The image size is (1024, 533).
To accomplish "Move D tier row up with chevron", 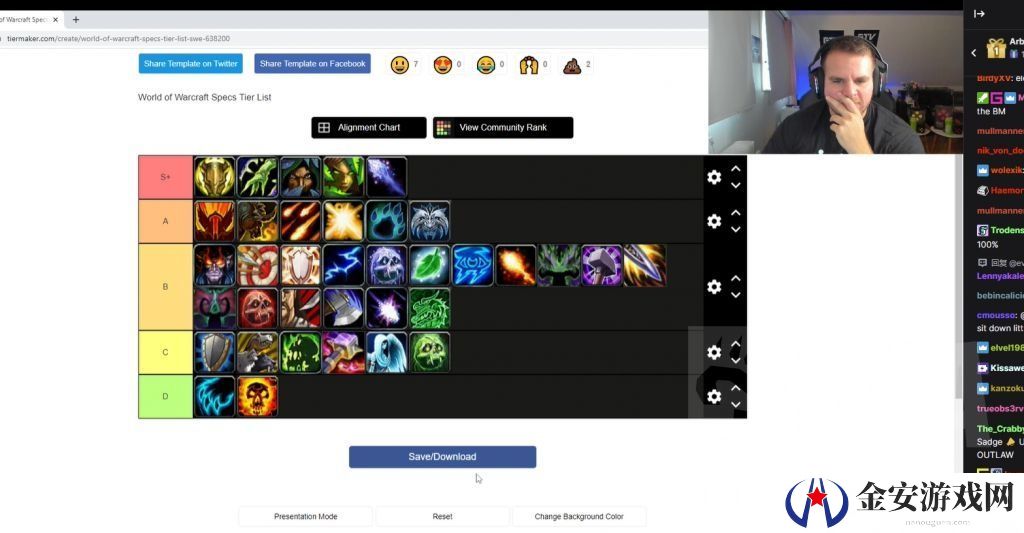I will (x=735, y=388).
